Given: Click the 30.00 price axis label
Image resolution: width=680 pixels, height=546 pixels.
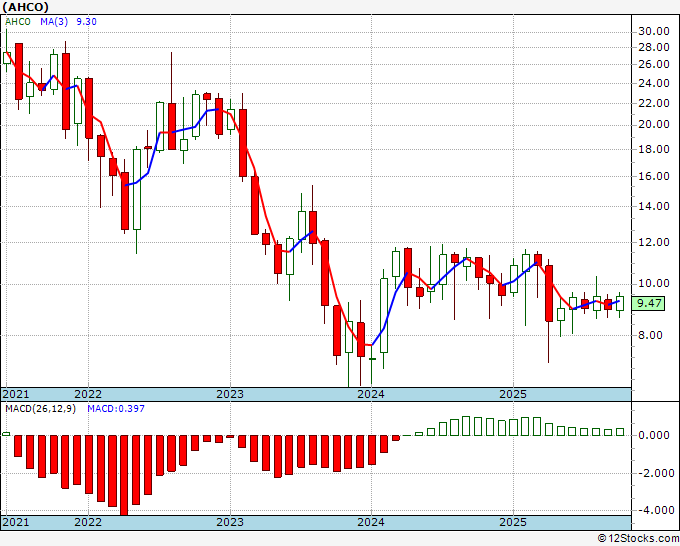Looking at the screenshot, I should click(x=654, y=31).
